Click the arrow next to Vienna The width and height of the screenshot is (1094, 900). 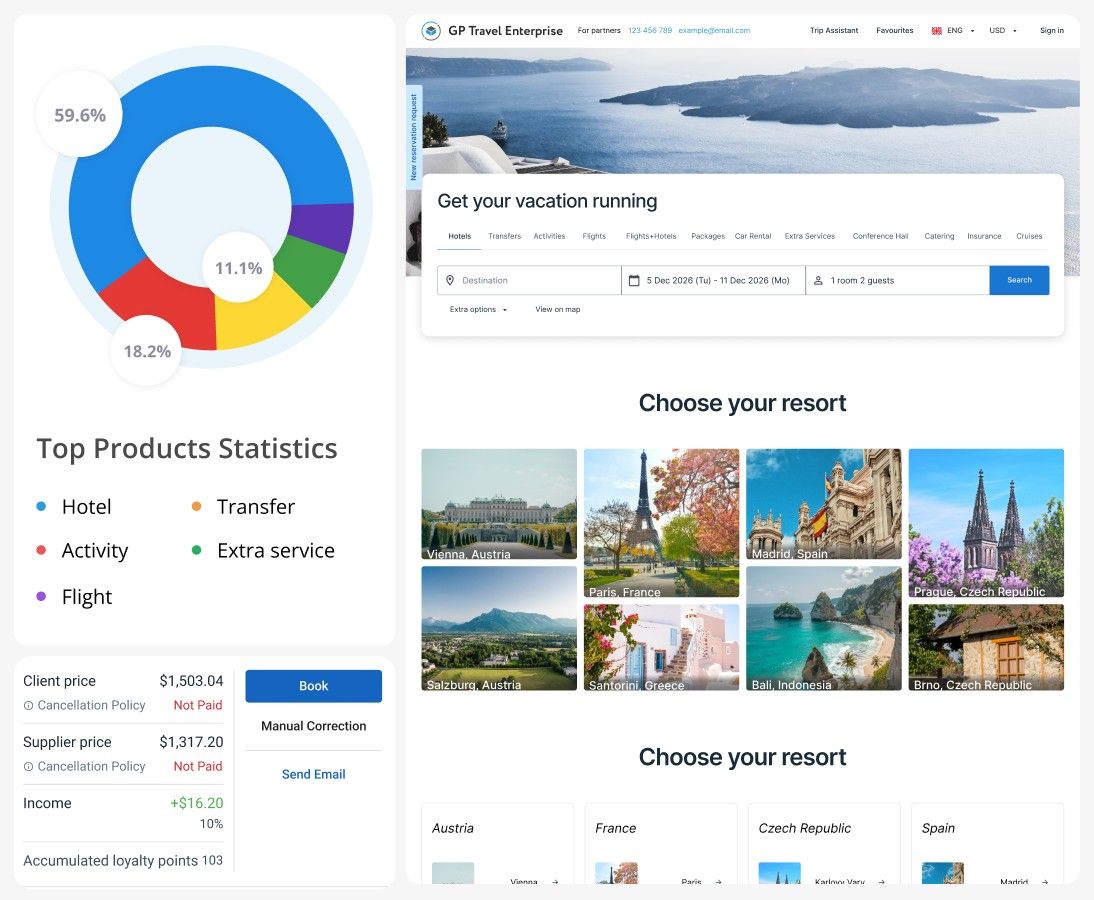555,882
